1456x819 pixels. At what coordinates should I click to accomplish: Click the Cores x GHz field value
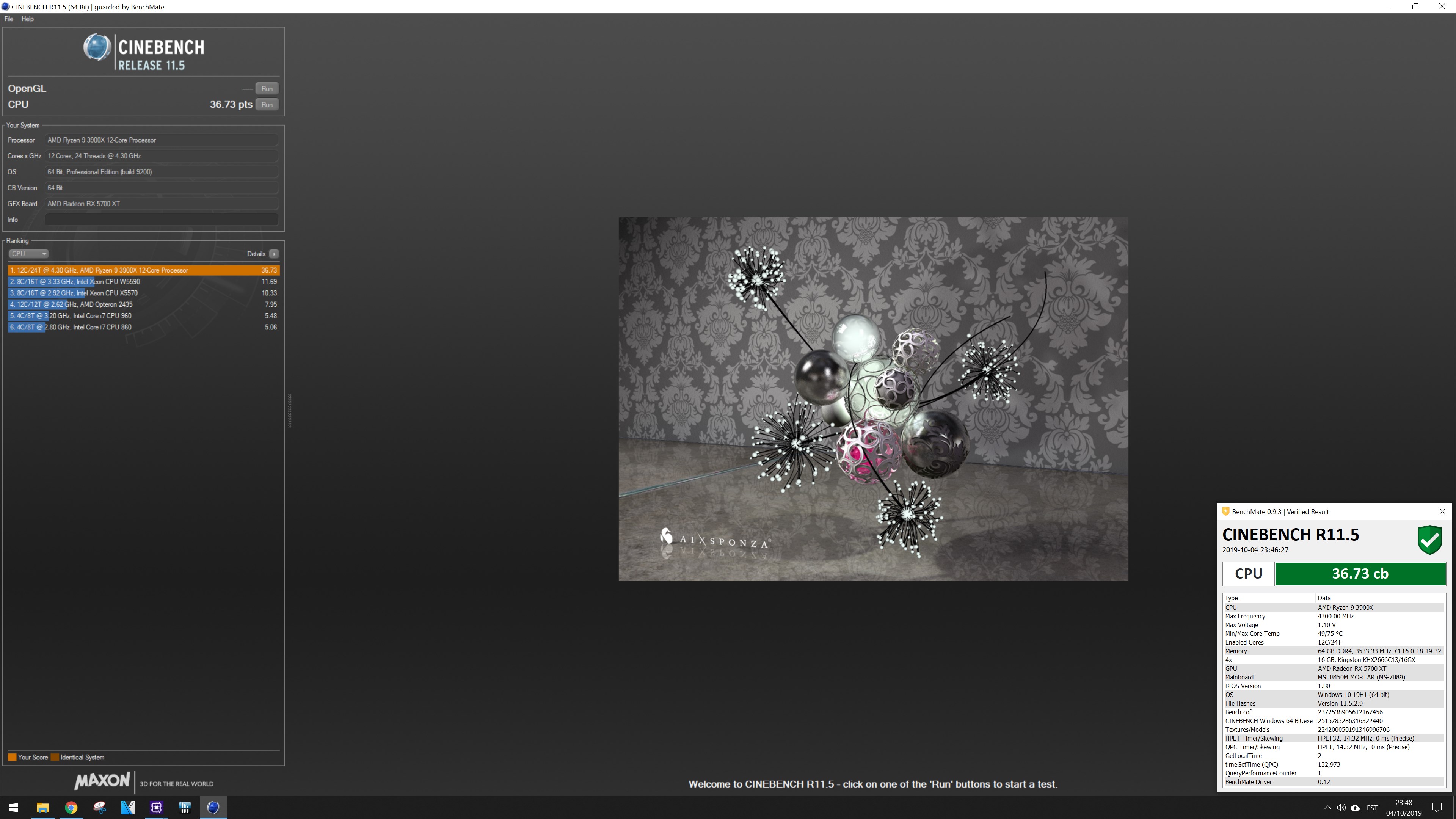(162, 156)
